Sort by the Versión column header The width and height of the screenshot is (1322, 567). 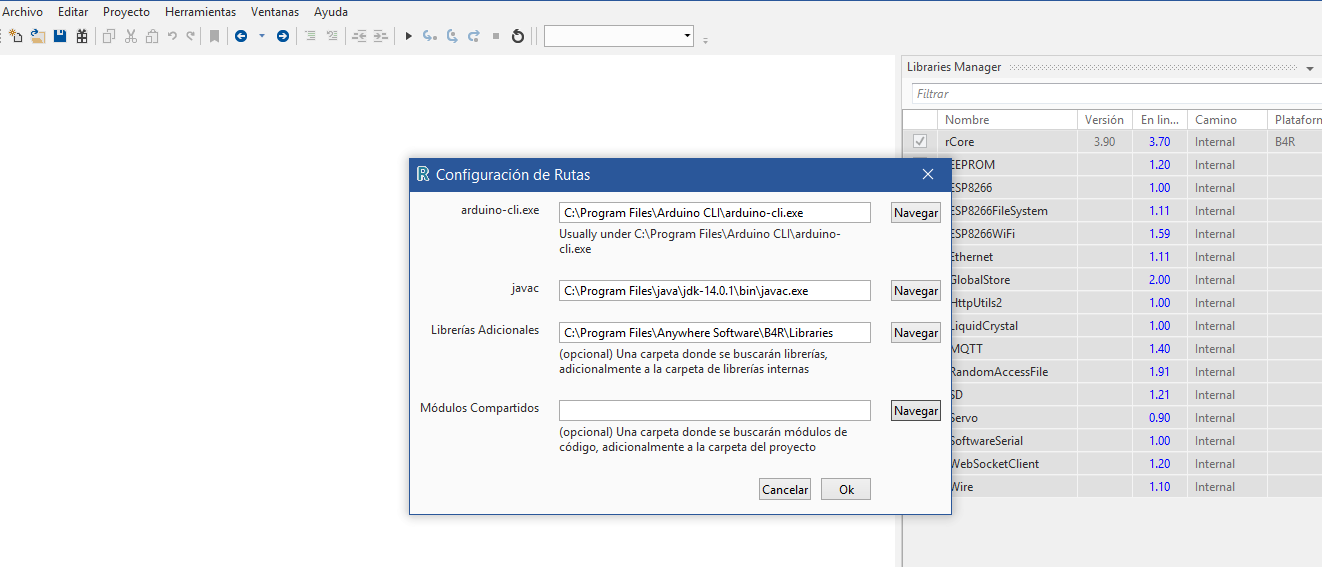[1104, 120]
